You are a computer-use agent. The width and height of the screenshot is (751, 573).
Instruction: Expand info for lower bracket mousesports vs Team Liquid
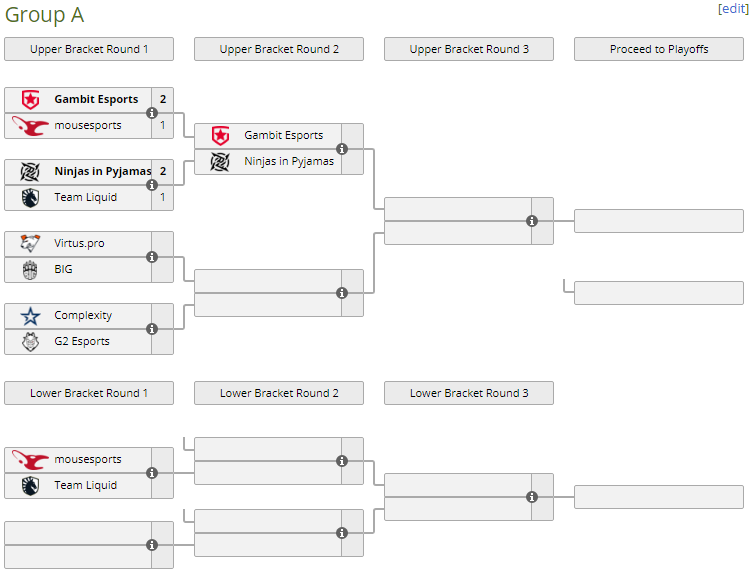pos(152,473)
